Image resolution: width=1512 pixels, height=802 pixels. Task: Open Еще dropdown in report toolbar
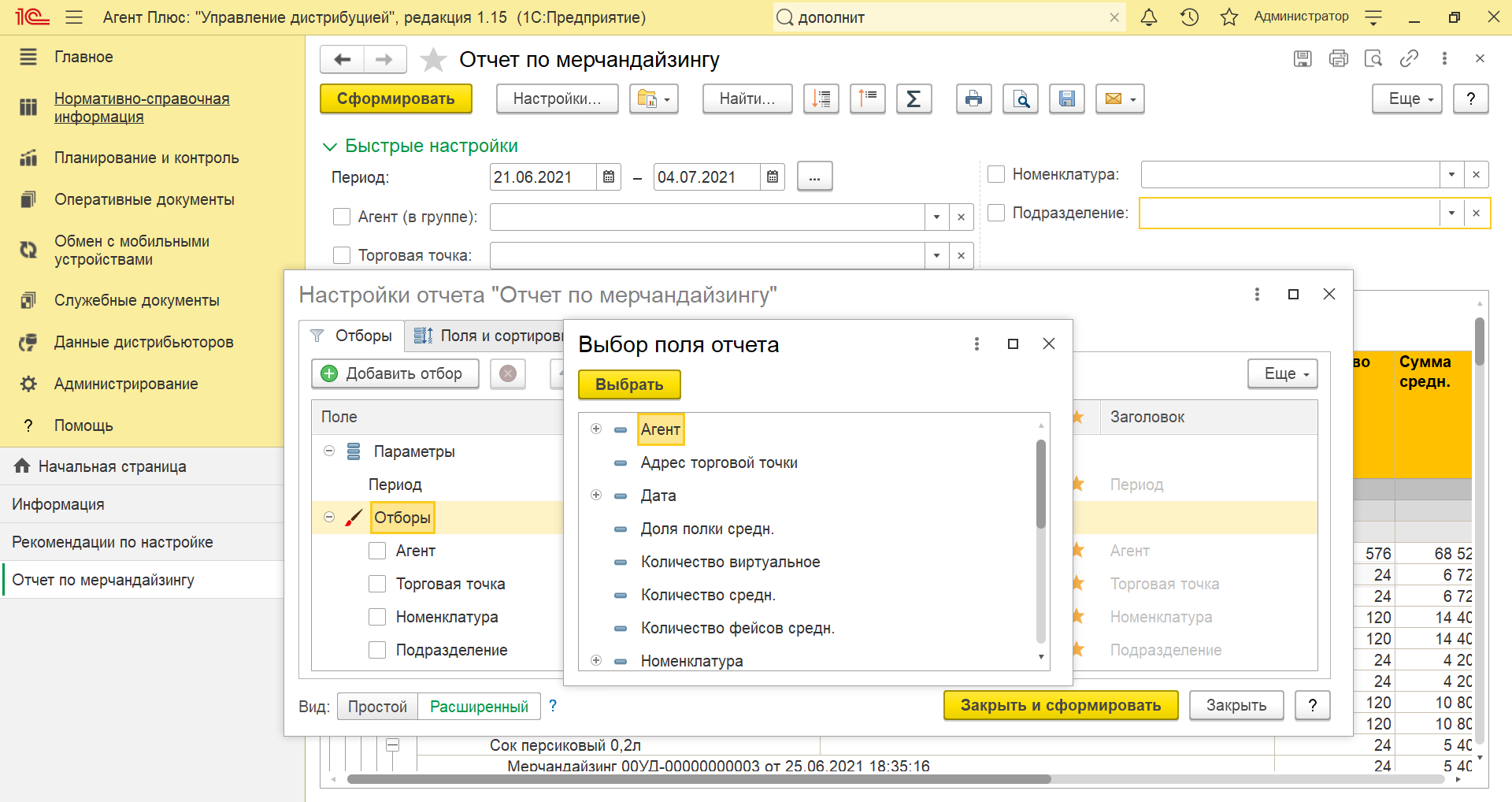(x=1407, y=98)
